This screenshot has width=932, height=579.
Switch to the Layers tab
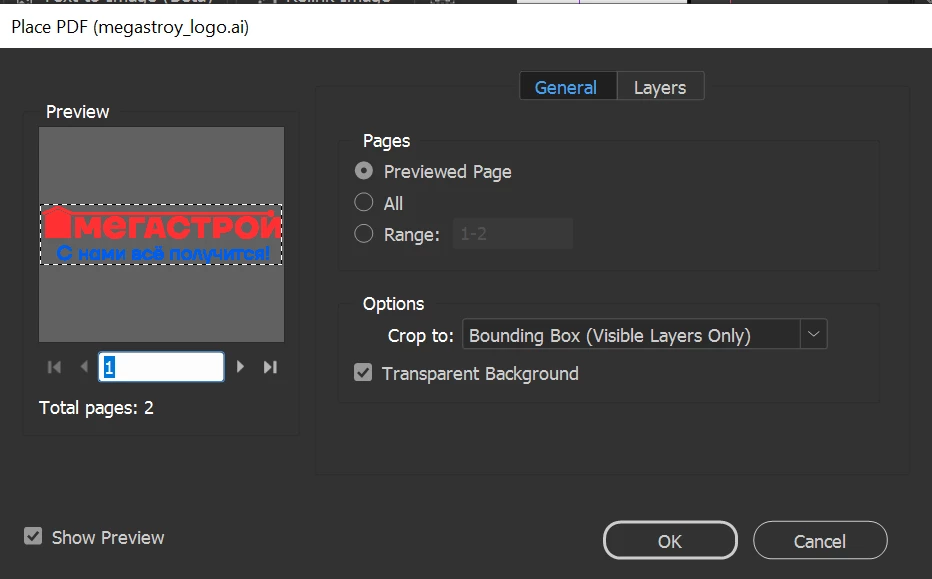660,87
